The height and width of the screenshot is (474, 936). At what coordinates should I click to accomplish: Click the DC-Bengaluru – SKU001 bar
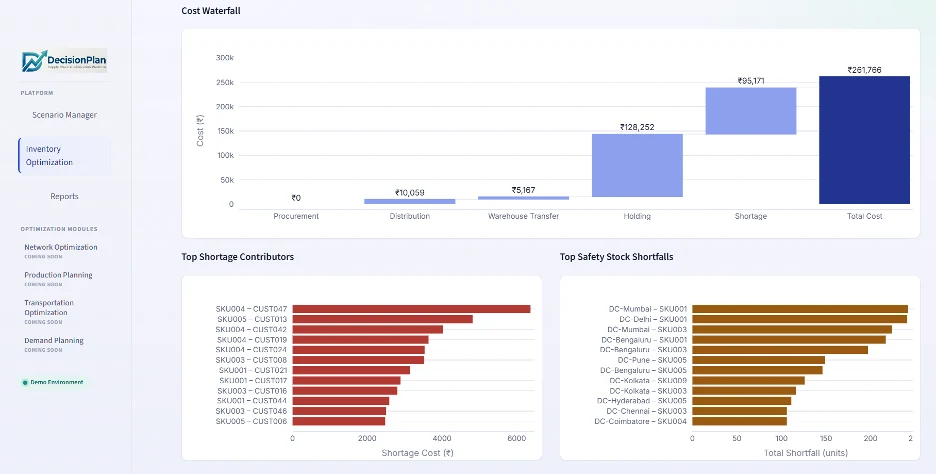tap(789, 340)
